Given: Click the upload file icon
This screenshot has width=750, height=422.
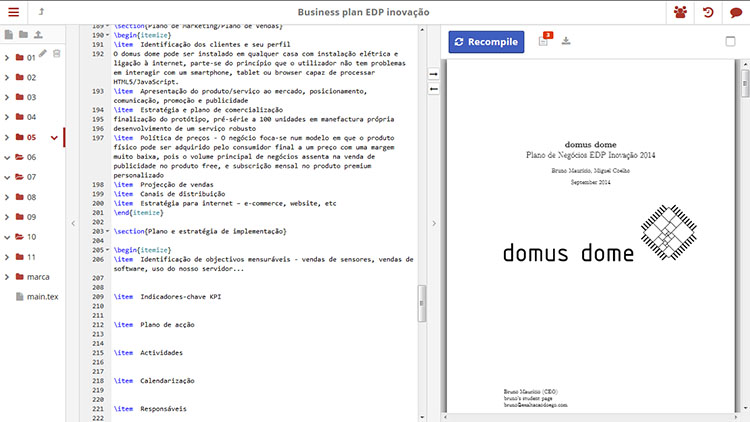Looking at the screenshot, I should tap(38, 34).
